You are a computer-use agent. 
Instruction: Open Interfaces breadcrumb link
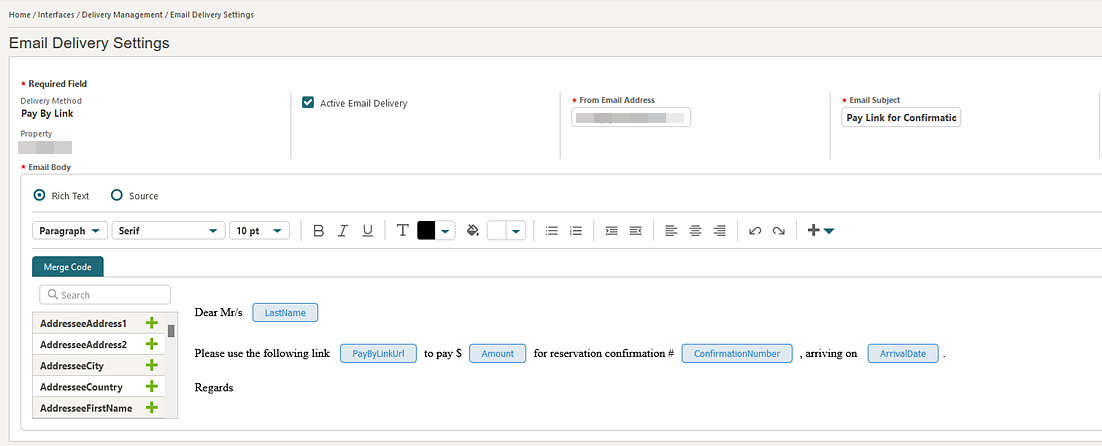click(54, 15)
